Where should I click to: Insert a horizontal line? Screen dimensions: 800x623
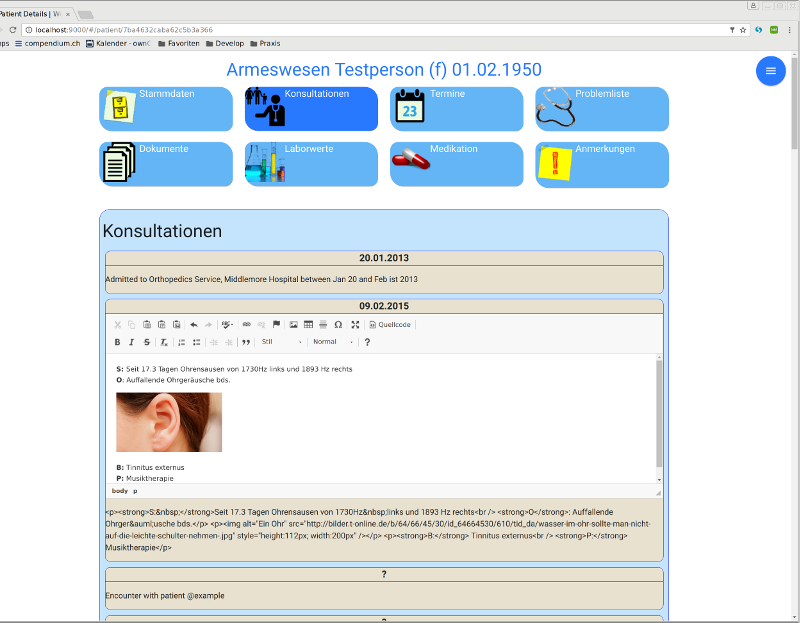click(x=323, y=325)
